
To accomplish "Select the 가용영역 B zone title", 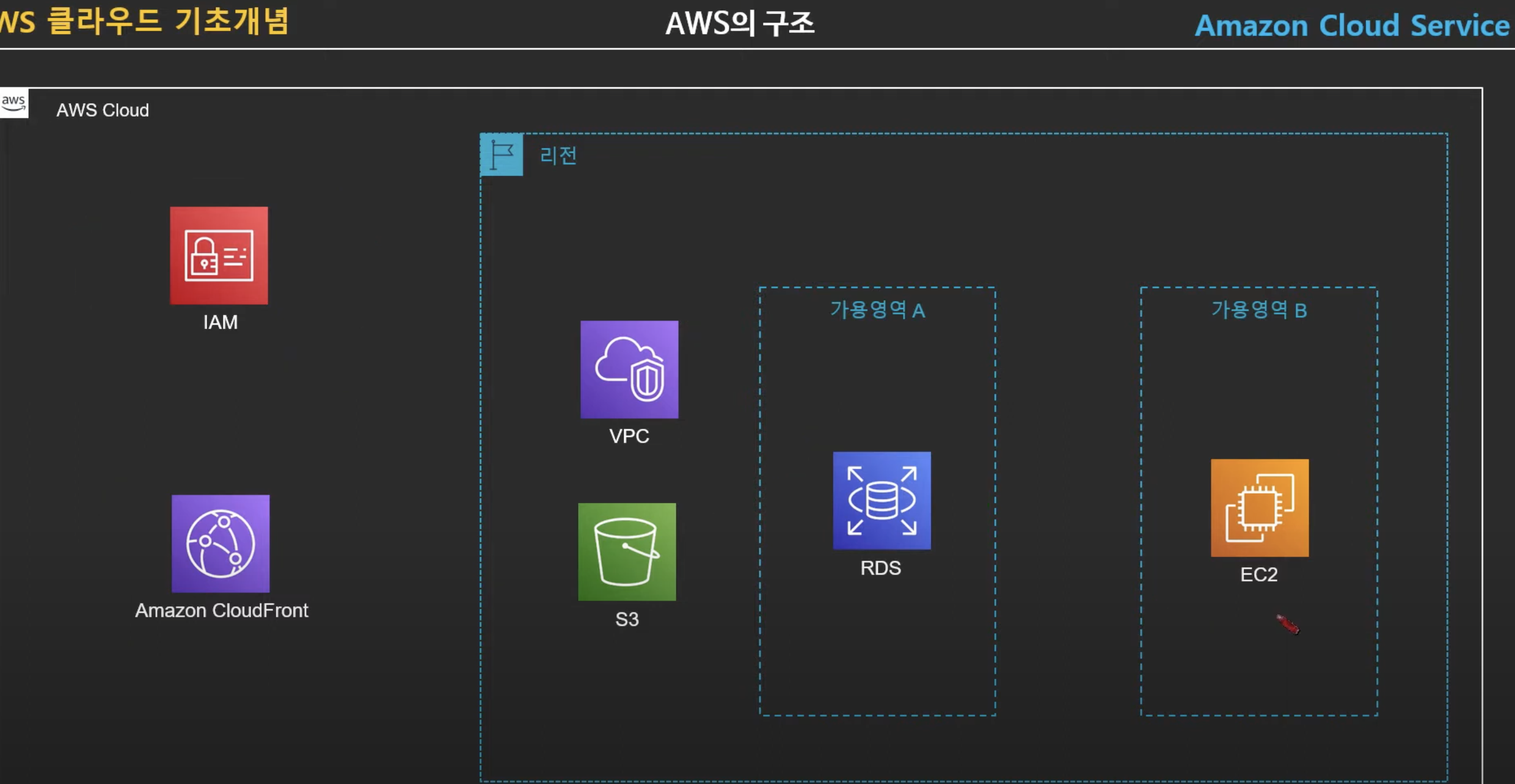I will (1259, 310).
